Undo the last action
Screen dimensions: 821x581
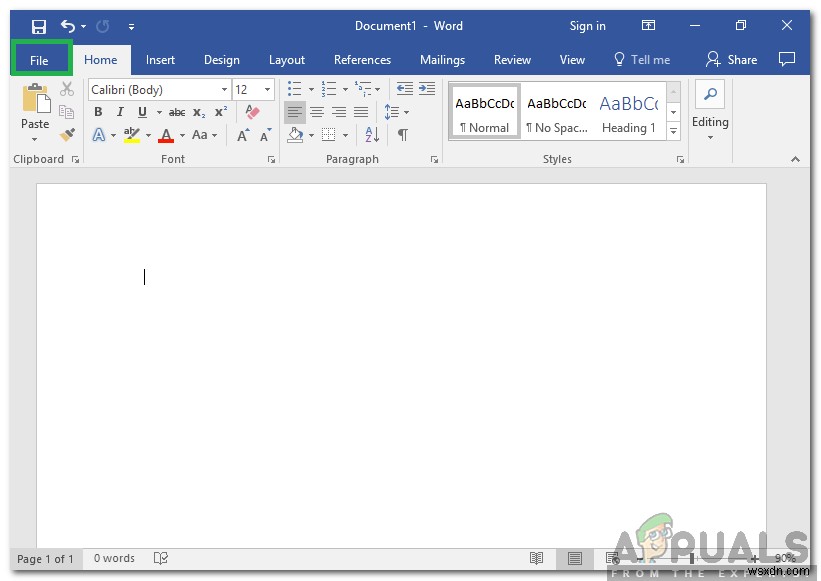click(68, 26)
